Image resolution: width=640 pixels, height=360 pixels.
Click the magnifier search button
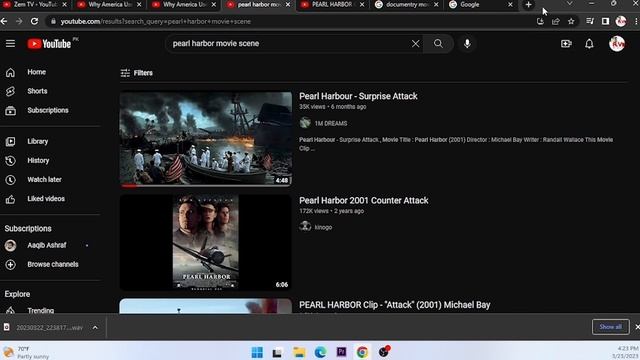pyautogui.click(x=438, y=43)
